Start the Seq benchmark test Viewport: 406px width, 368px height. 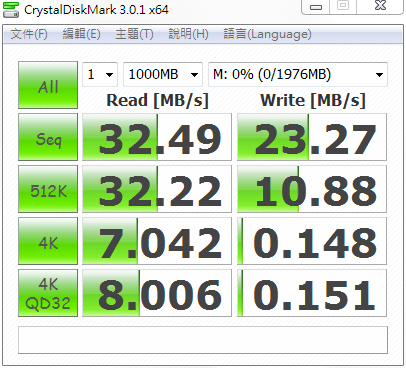tap(48, 137)
